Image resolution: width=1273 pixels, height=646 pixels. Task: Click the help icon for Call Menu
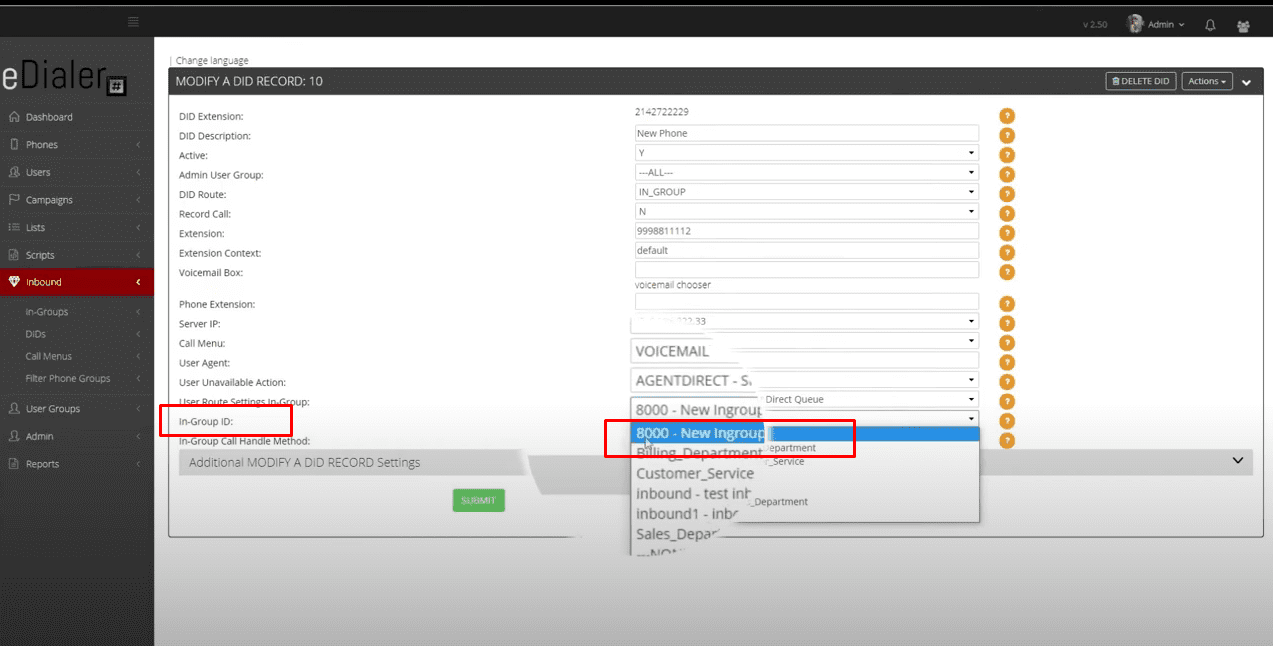click(x=1007, y=343)
